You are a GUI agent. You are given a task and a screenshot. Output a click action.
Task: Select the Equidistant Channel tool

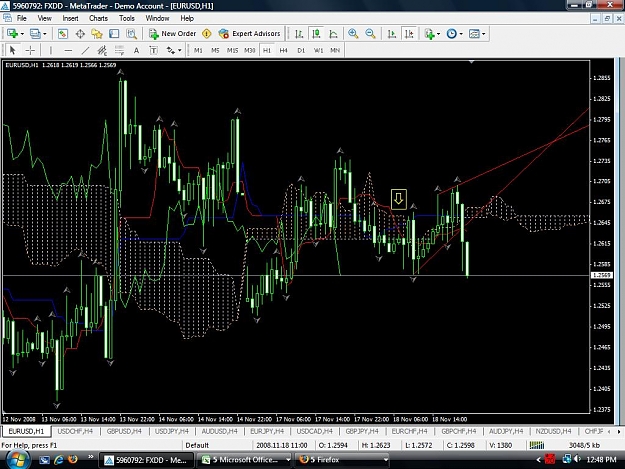point(102,50)
